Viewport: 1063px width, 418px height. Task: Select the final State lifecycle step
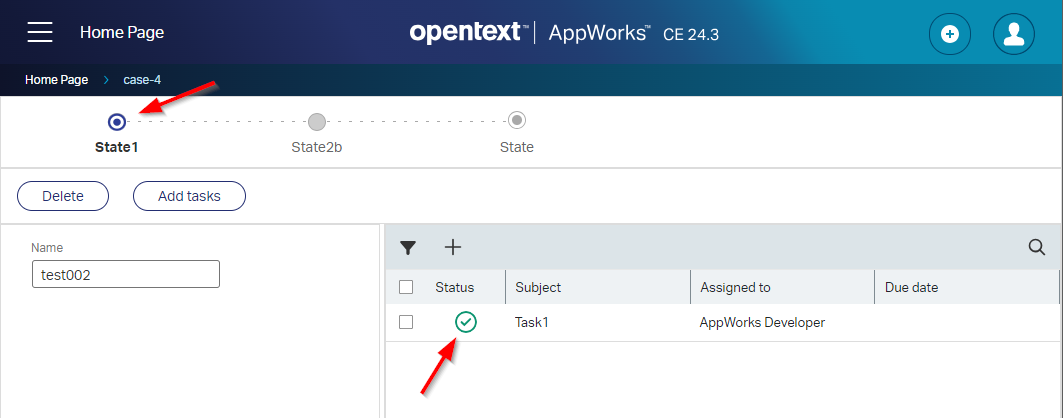coord(517,121)
